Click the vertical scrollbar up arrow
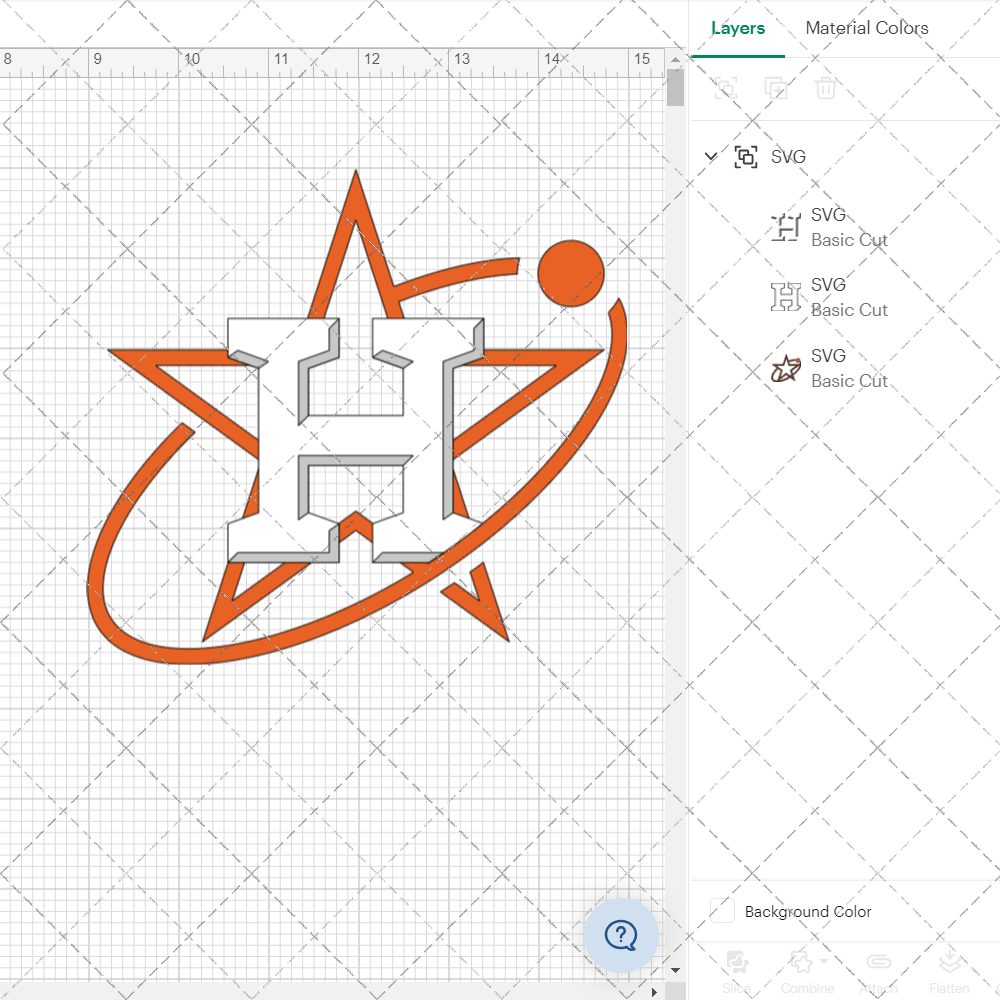 coord(675,59)
